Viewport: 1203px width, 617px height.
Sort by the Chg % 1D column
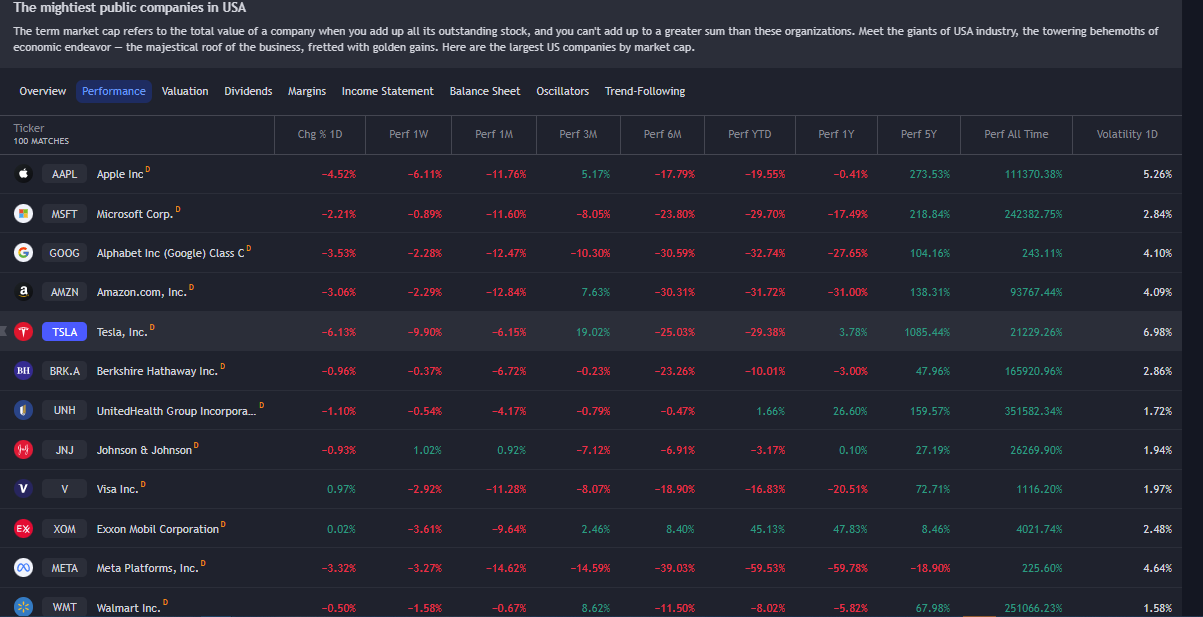(x=320, y=134)
